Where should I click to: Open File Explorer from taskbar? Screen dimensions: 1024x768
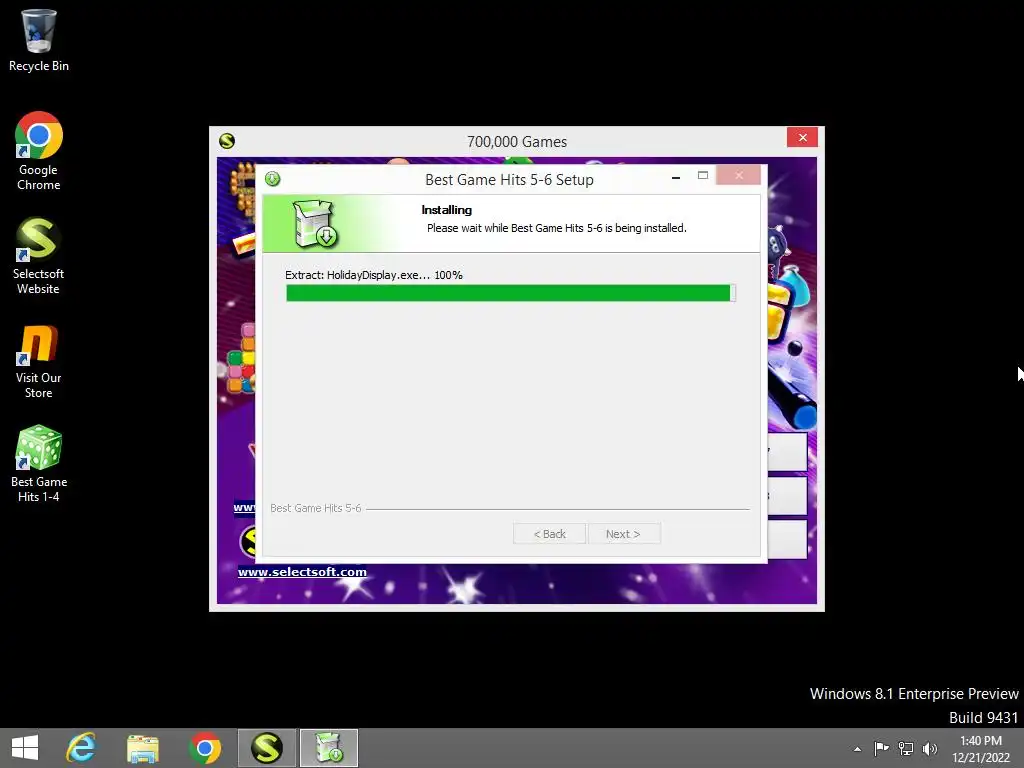(143, 748)
